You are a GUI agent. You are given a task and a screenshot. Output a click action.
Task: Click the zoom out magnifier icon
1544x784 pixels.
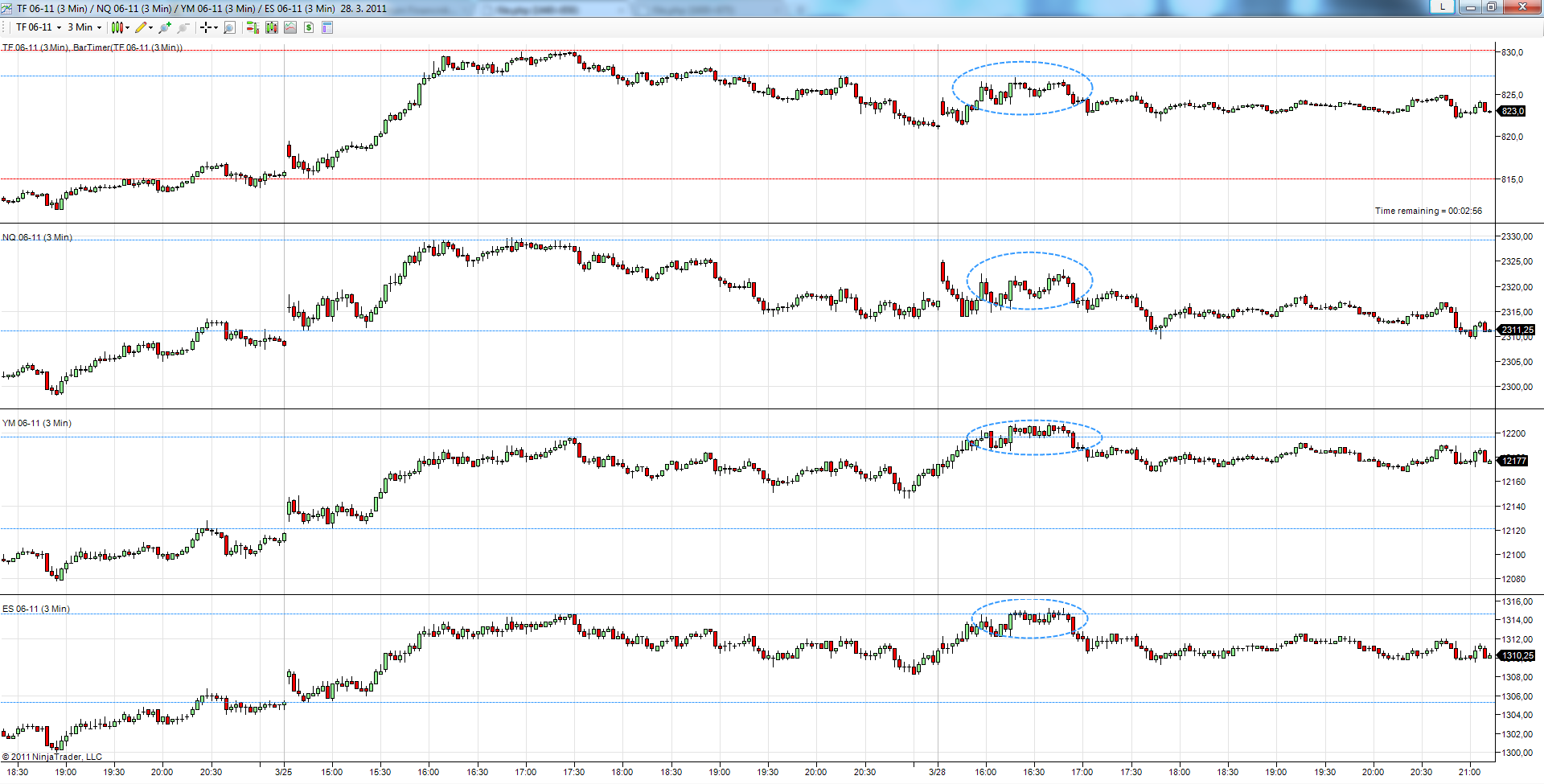pyautogui.click(x=183, y=27)
